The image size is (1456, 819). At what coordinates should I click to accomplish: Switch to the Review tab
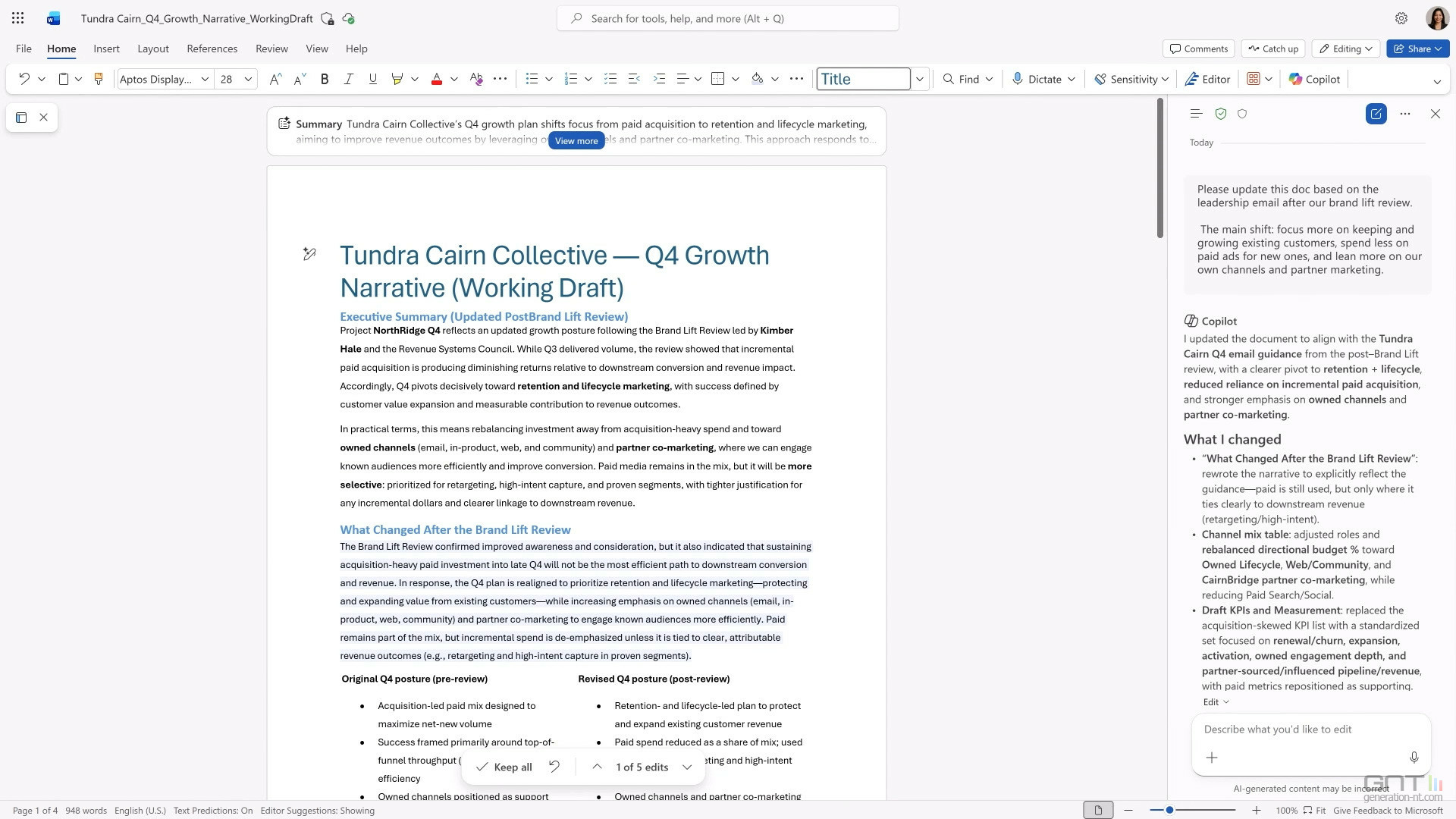tap(271, 49)
